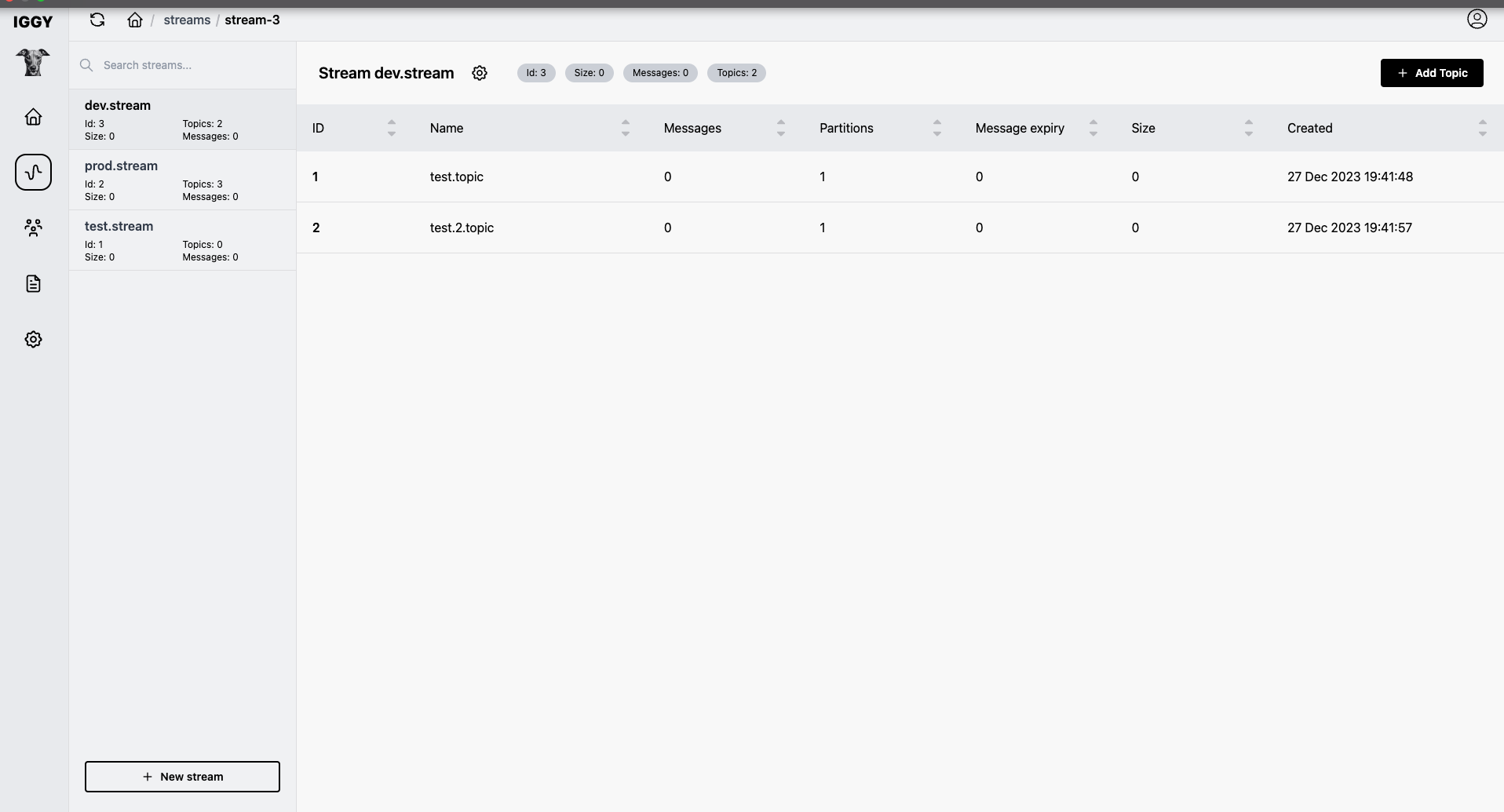Open the Users sidebar icon
The width and height of the screenshot is (1504, 812).
point(33,228)
